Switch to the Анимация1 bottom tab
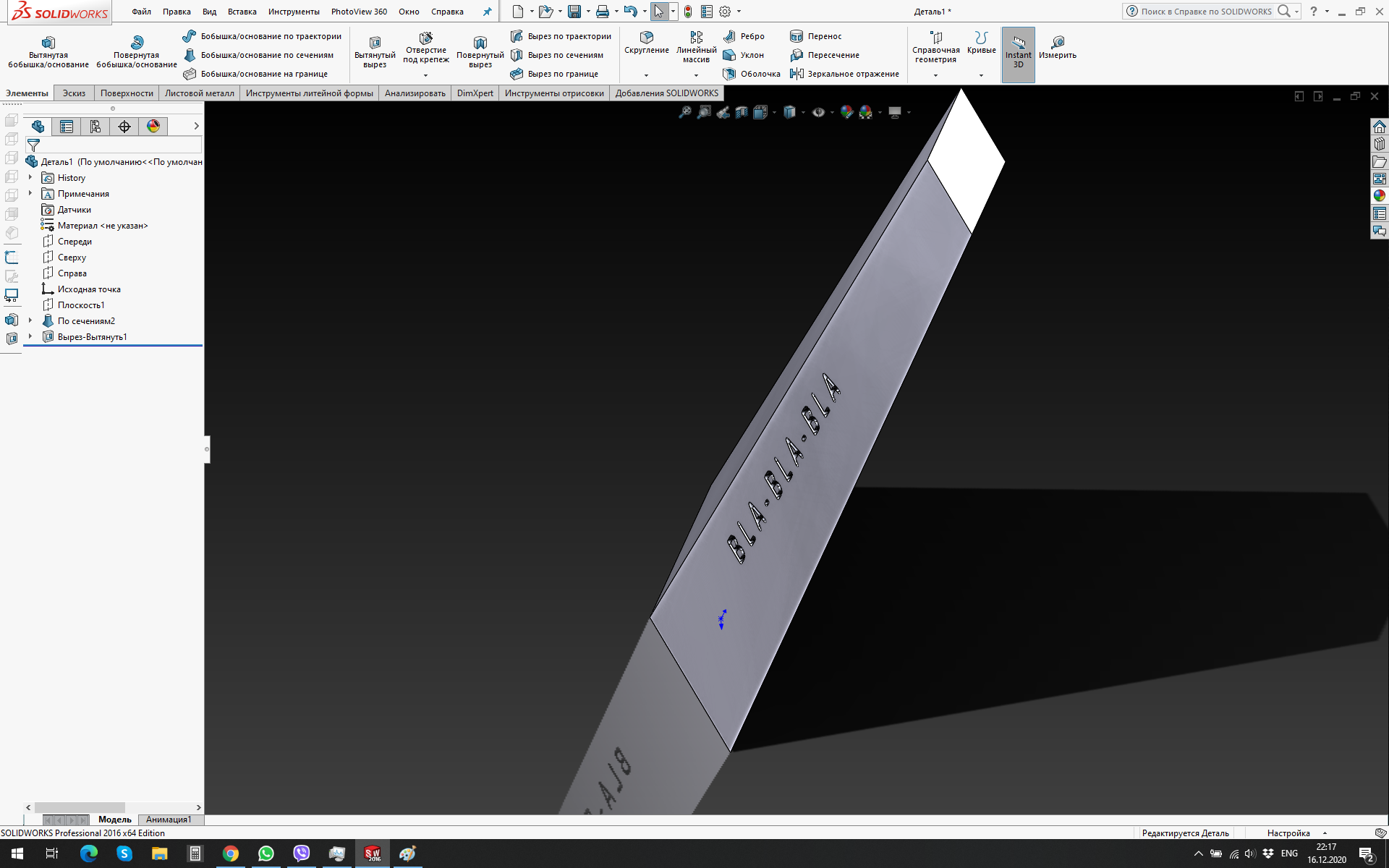1389x868 pixels. pyautogui.click(x=169, y=820)
